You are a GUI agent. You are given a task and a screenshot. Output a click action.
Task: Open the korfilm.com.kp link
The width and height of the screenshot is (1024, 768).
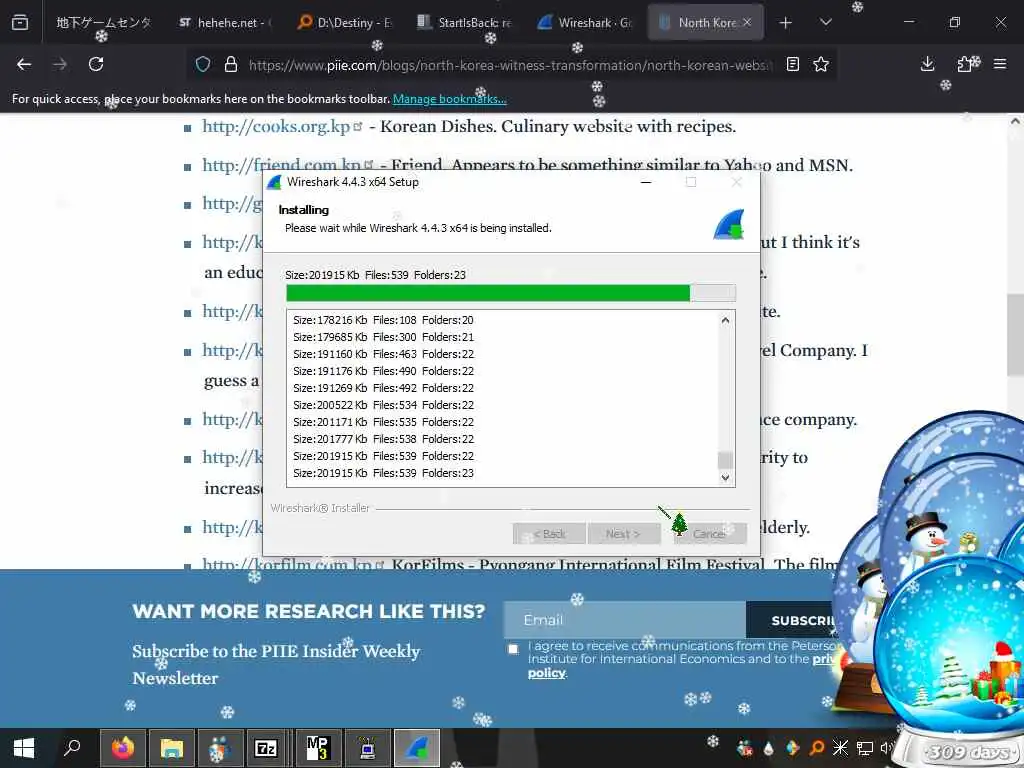coord(287,564)
